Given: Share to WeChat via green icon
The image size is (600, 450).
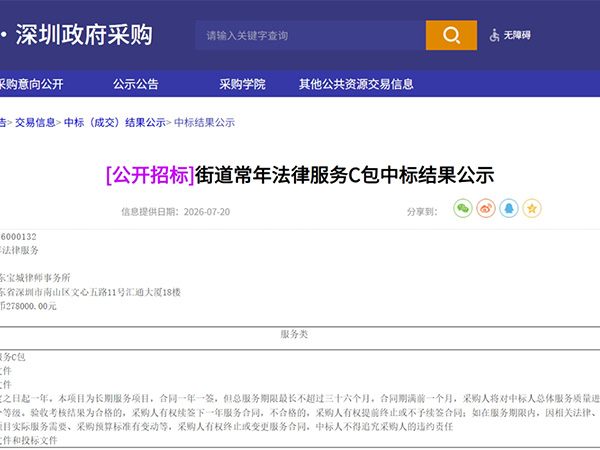Looking at the screenshot, I should (463, 209).
